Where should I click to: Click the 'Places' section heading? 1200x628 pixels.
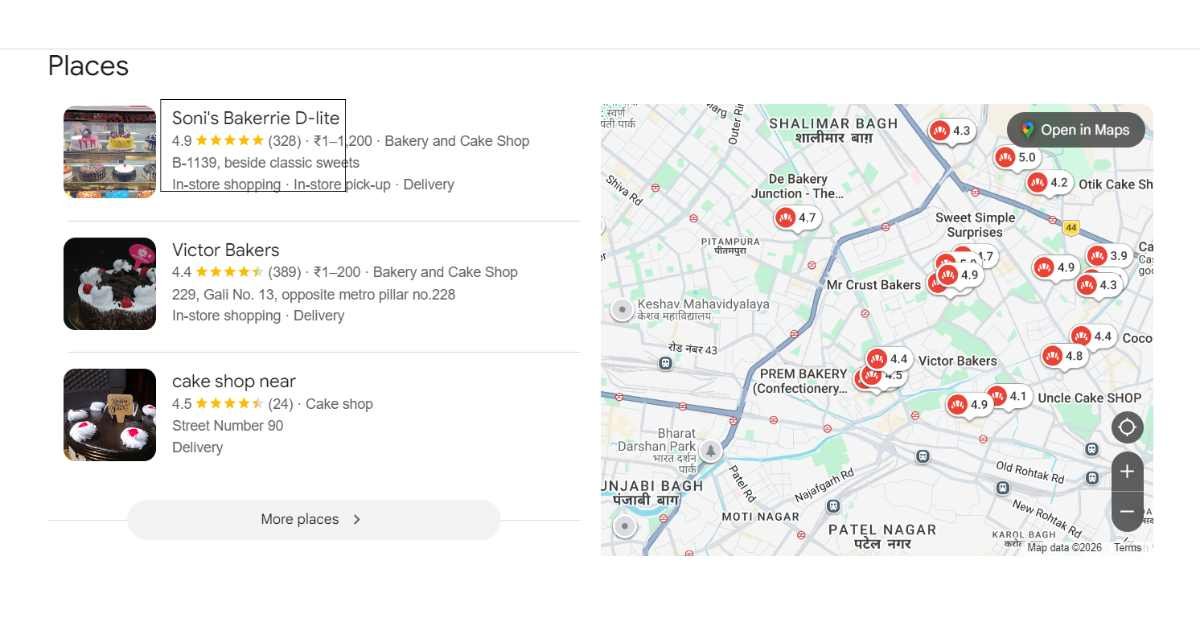pyautogui.click(x=88, y=66)
